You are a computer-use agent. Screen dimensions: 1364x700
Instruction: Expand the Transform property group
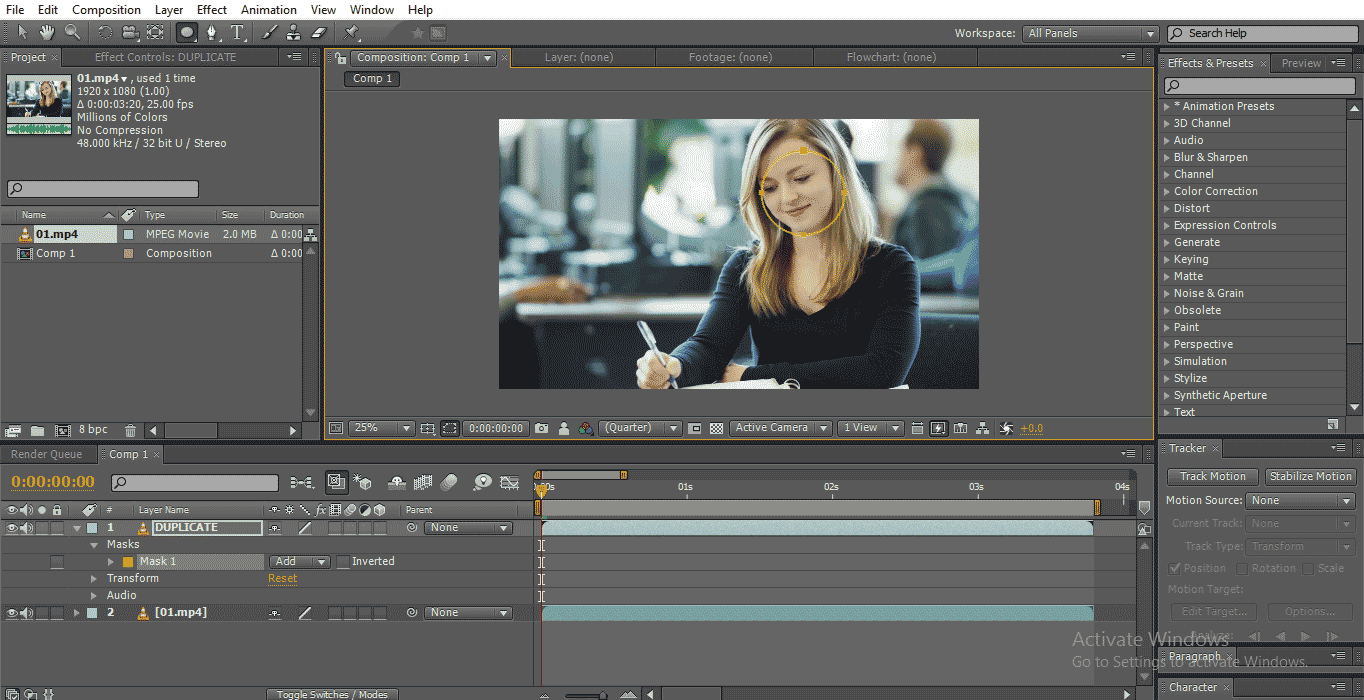[95, 579]
